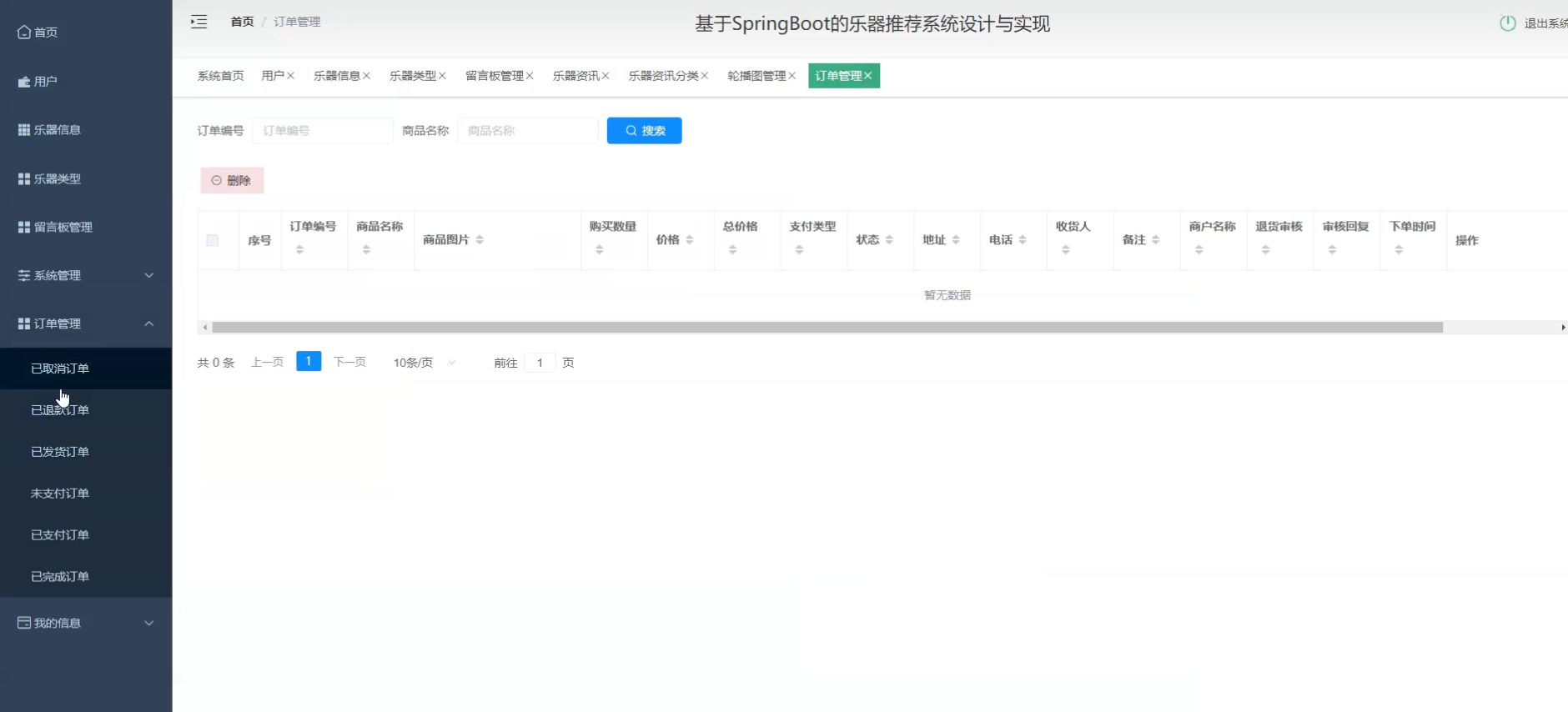Sort by 备注 column
Viewport: 1568px width, 712px height.
[1156, 240]
